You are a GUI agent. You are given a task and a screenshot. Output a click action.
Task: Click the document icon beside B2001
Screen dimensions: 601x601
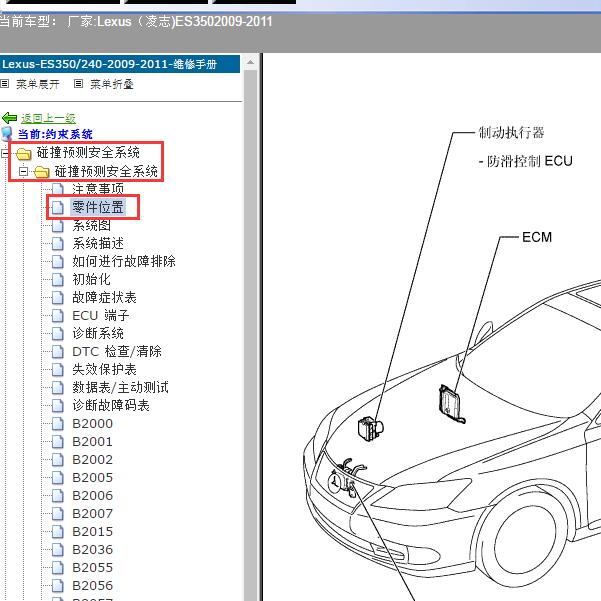pos(57,442)
